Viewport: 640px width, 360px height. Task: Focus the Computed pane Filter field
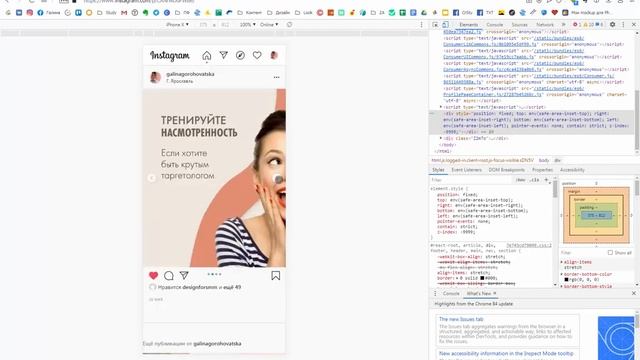coord(583,253)
